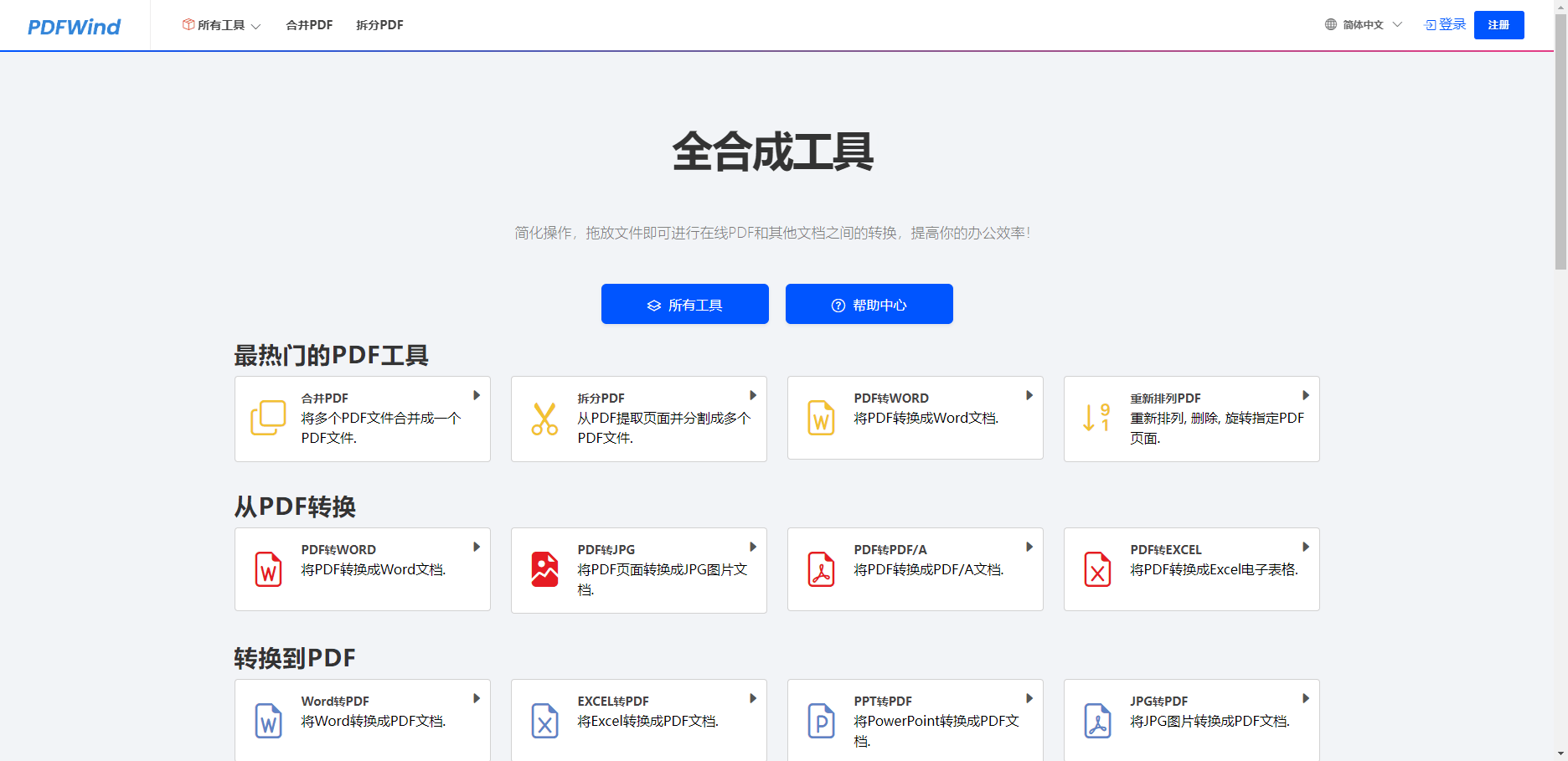Image resolution: width=1568 pixels, height=761 pixels.
Task: Select the PDF转JPG image icon
Action: click(x=544, y=569)
